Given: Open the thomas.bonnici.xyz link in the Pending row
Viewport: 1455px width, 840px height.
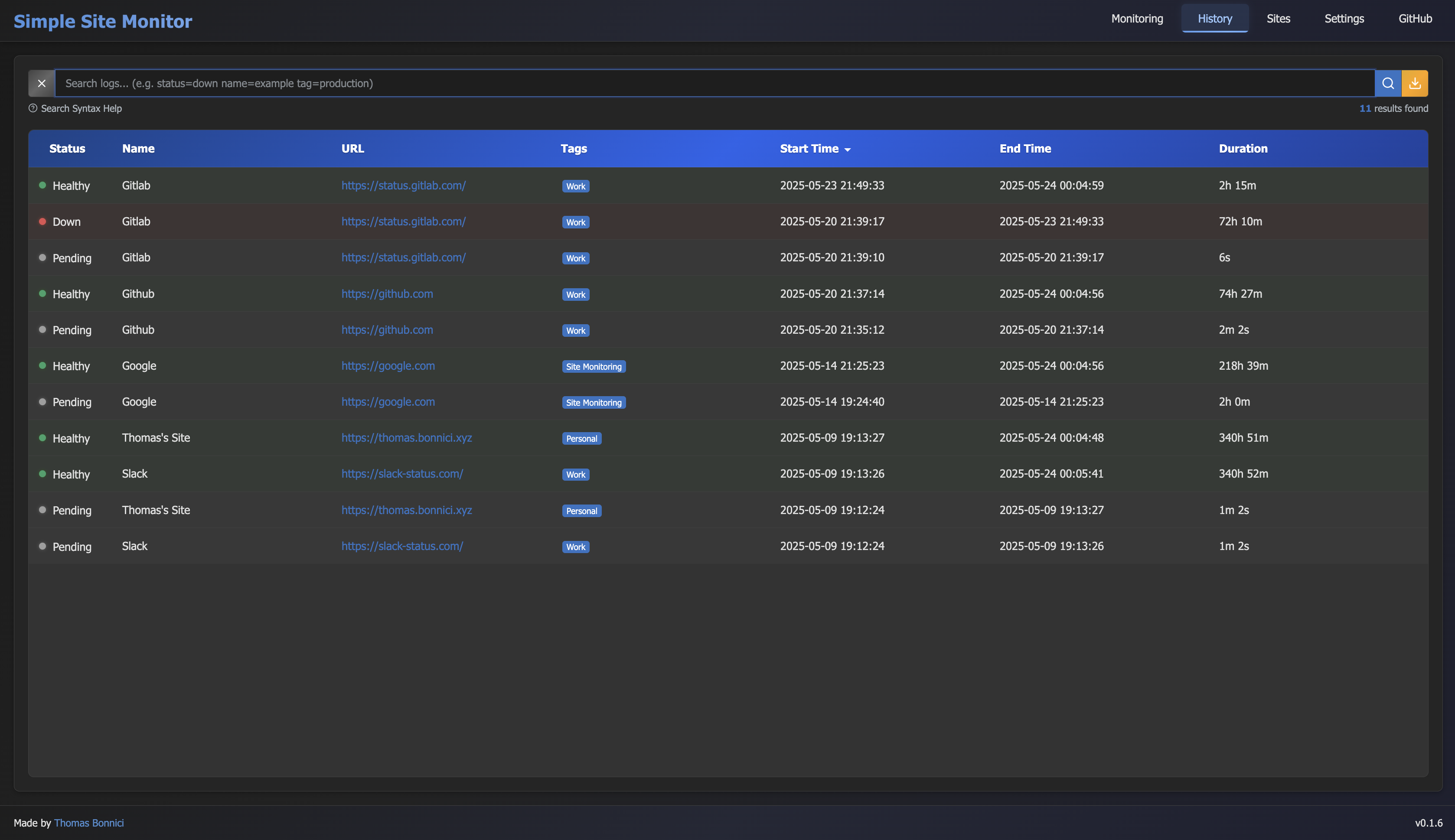Looking at the screenshot, I should pos(406,510).
